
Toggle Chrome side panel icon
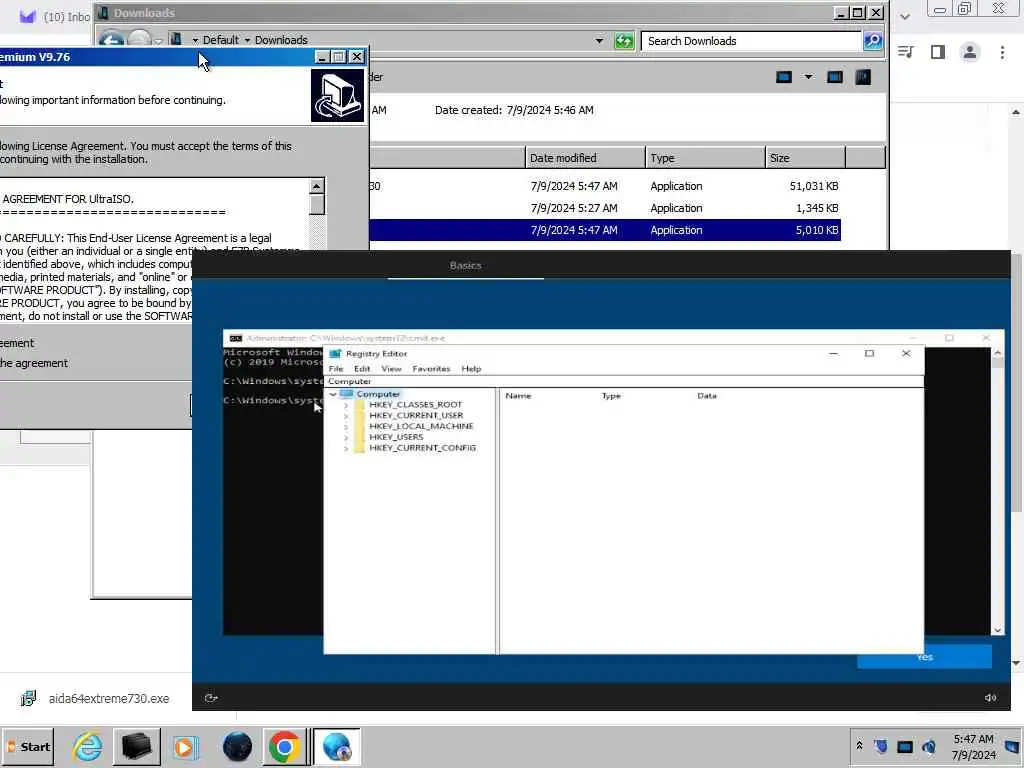938,52
